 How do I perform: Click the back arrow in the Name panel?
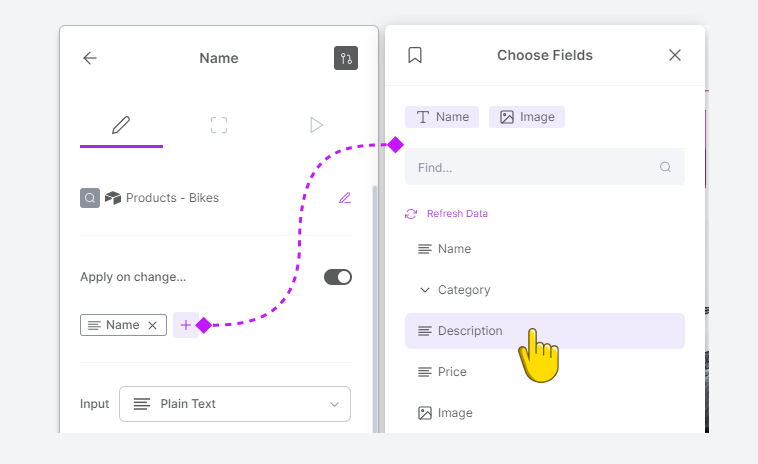coord(90,58)
